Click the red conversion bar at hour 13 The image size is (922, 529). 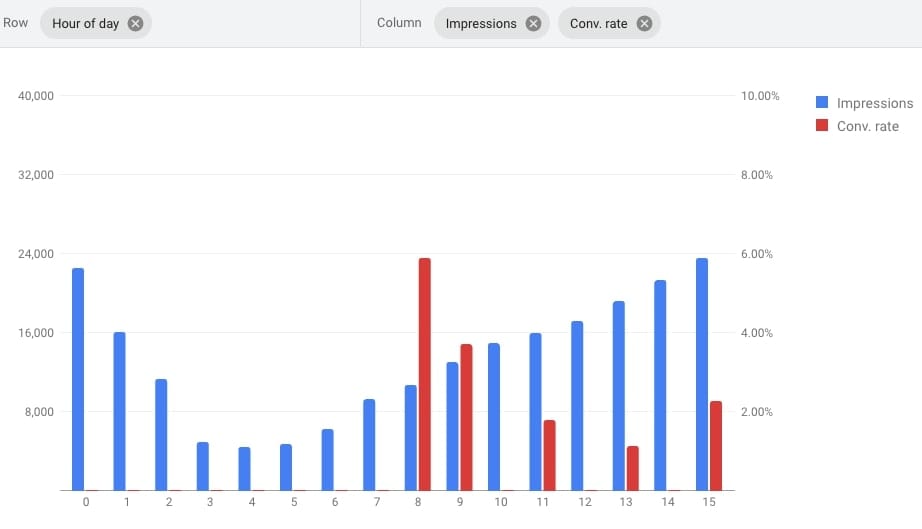[x=632, y=468]
